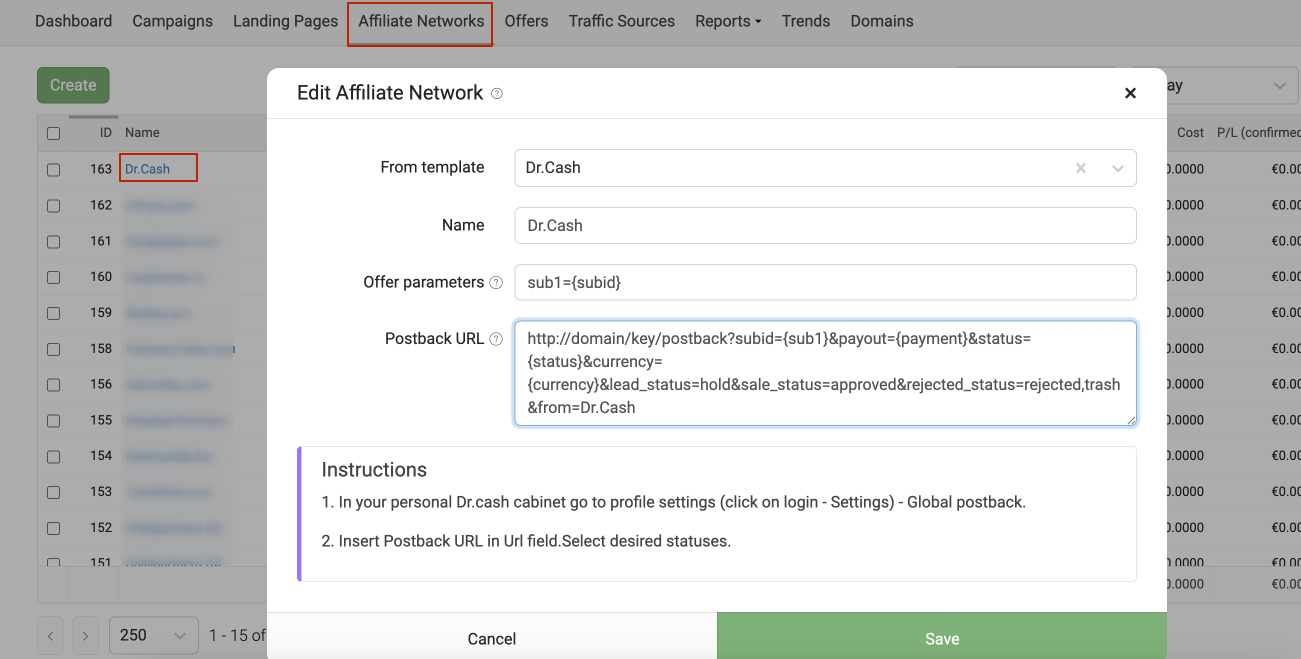Image resolution: width=1301 pixels, height=659 pixels.
Task: Click help icon beside Postback URL
Action: (x=495, y=339)
